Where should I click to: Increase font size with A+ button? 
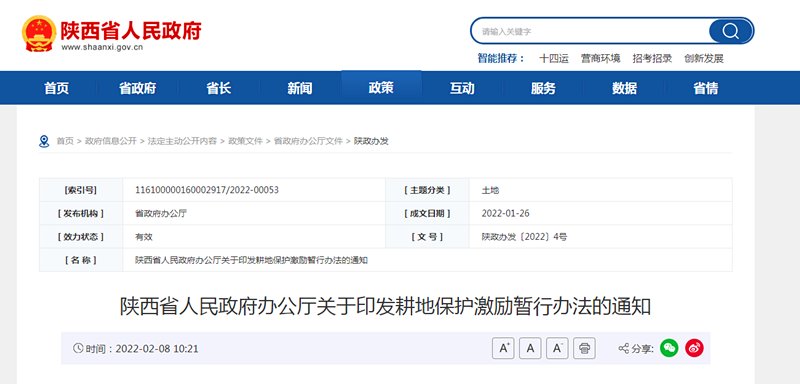(503, 348)
